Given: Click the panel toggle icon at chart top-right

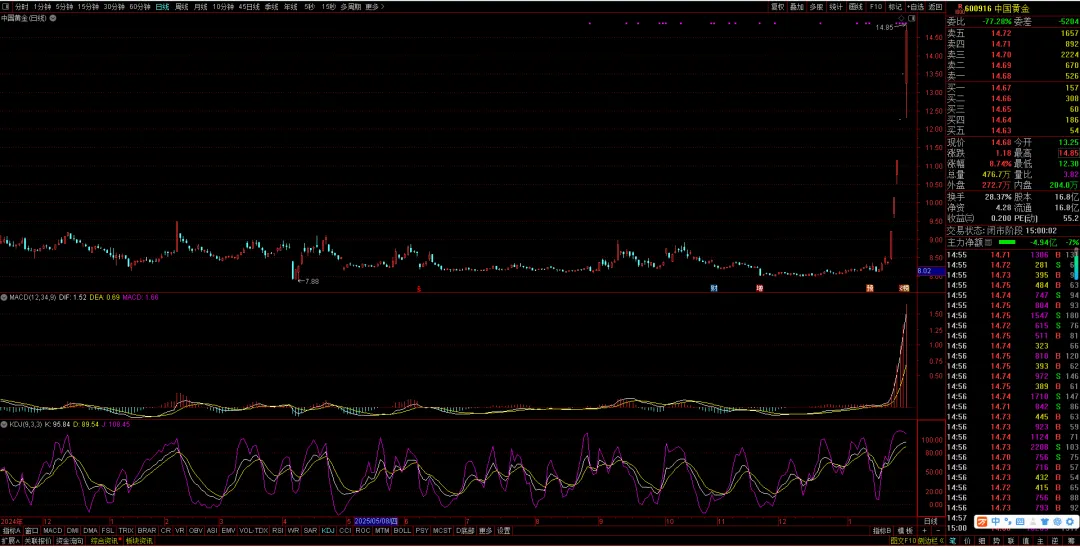Looking at the screenshot, I should [911, 18].
